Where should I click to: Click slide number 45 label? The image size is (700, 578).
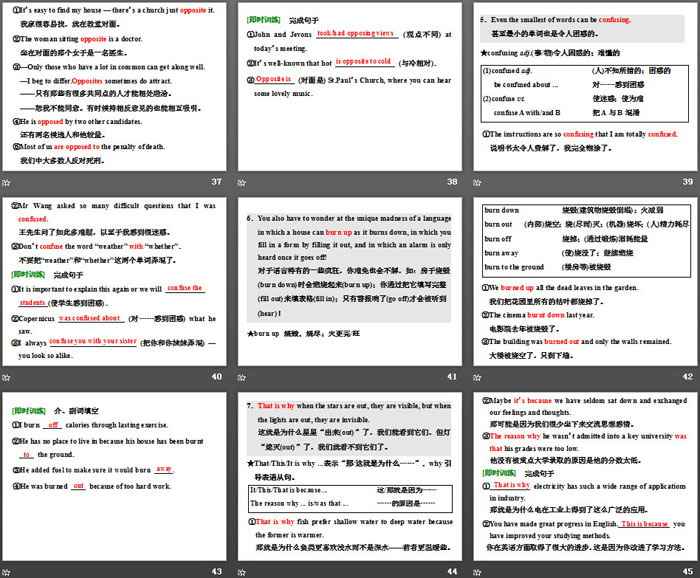688,571
